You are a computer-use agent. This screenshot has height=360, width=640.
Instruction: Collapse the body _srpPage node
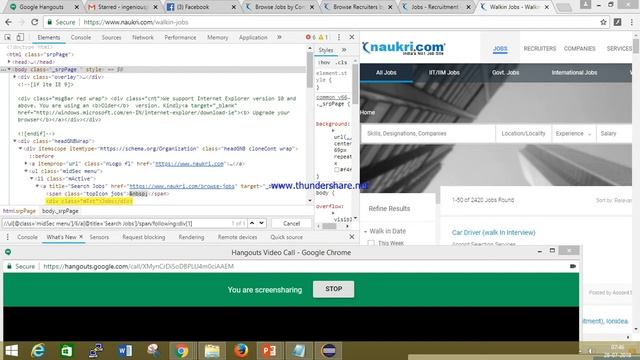pos(9,69)
